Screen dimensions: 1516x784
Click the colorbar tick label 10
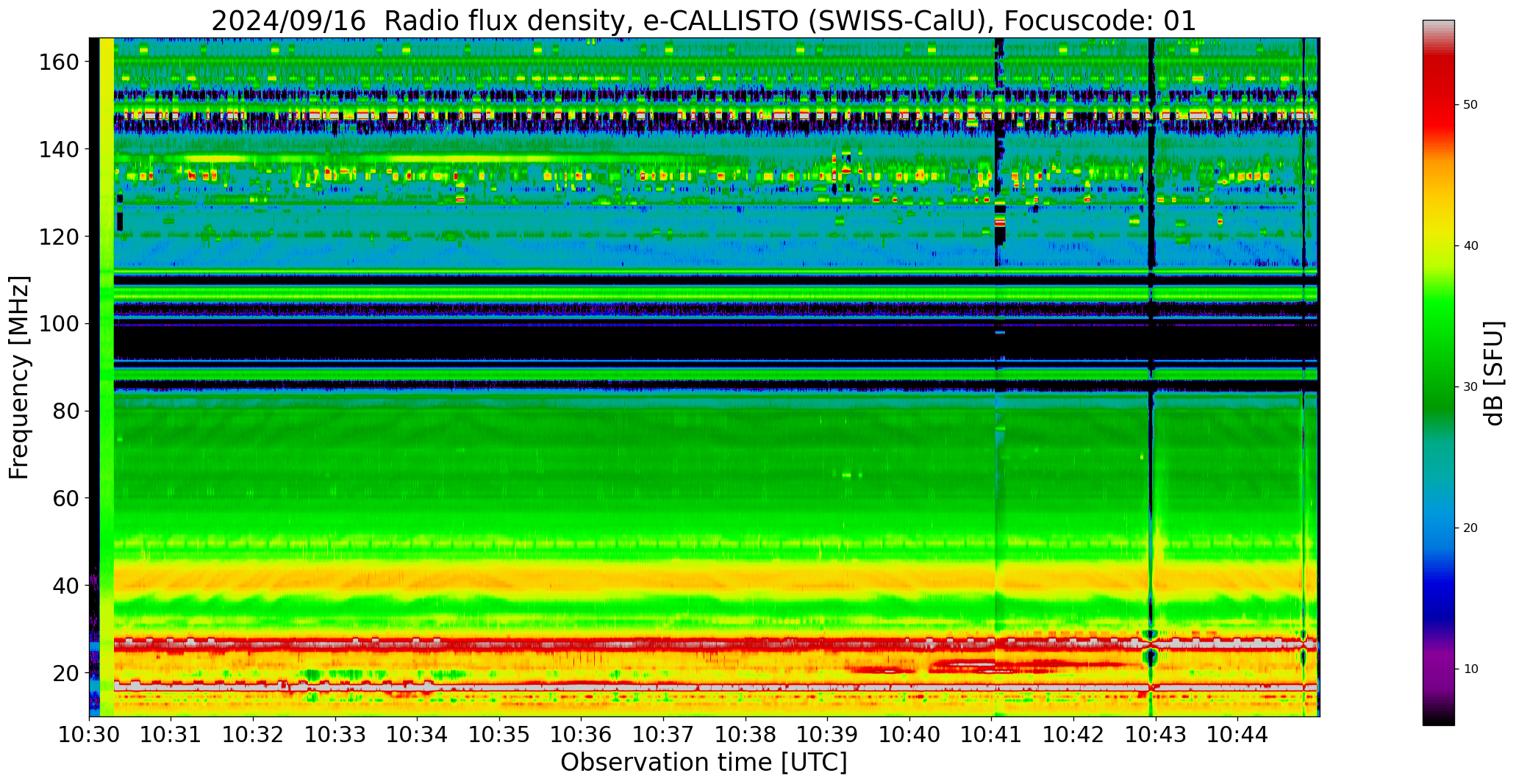pos(1470,669)
